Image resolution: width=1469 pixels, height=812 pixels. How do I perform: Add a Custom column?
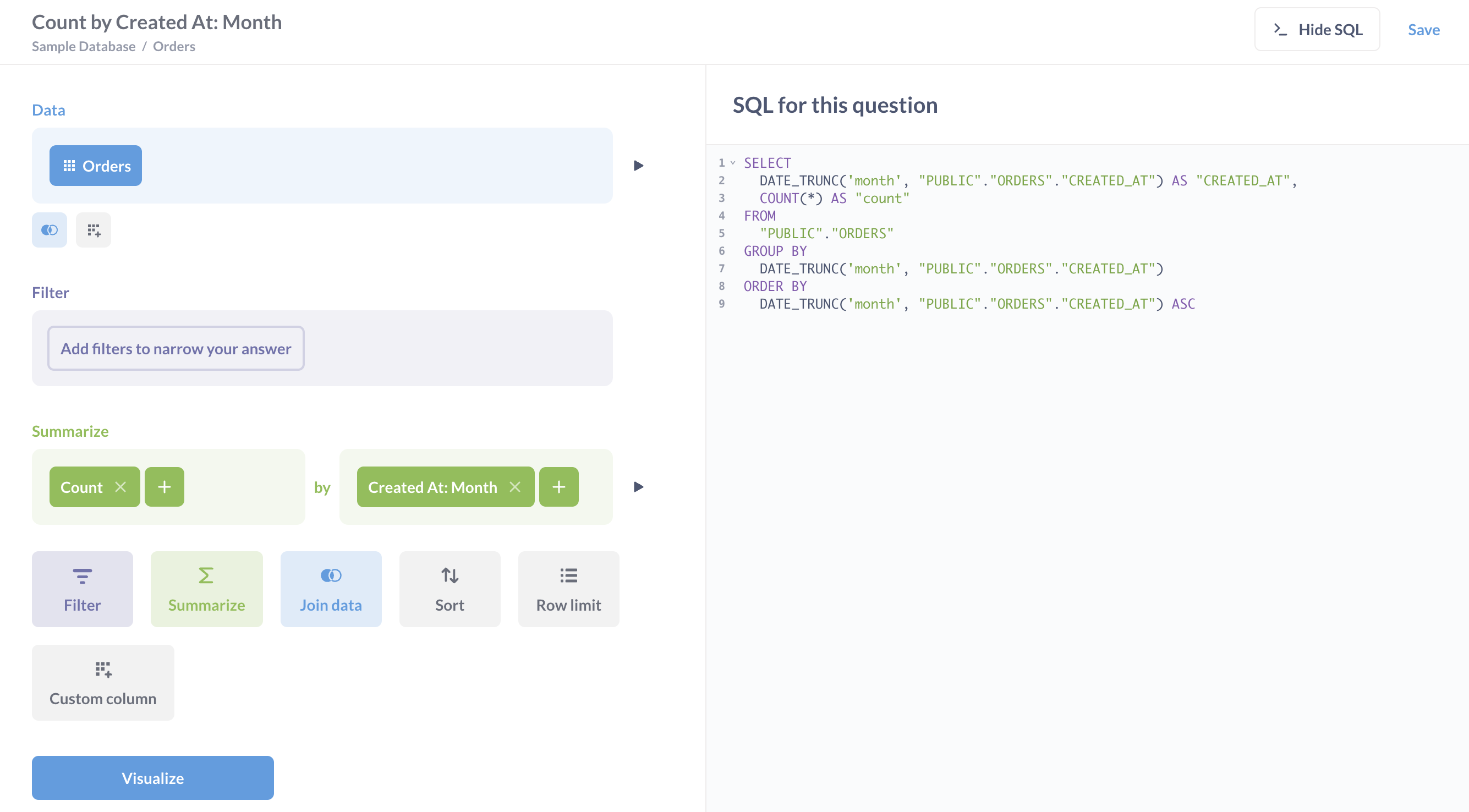click(x=103, y=682)
